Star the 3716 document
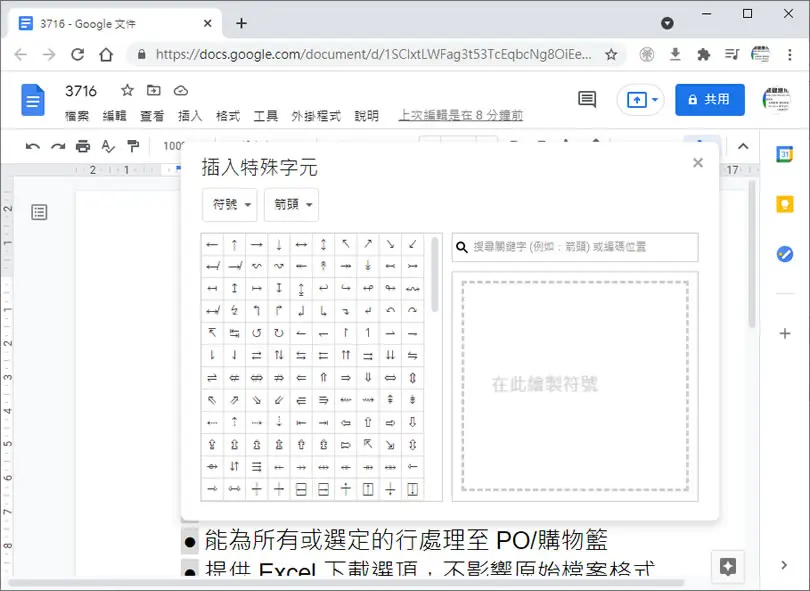The height and width of the screenshot is (591, 810). coord(127,90)
